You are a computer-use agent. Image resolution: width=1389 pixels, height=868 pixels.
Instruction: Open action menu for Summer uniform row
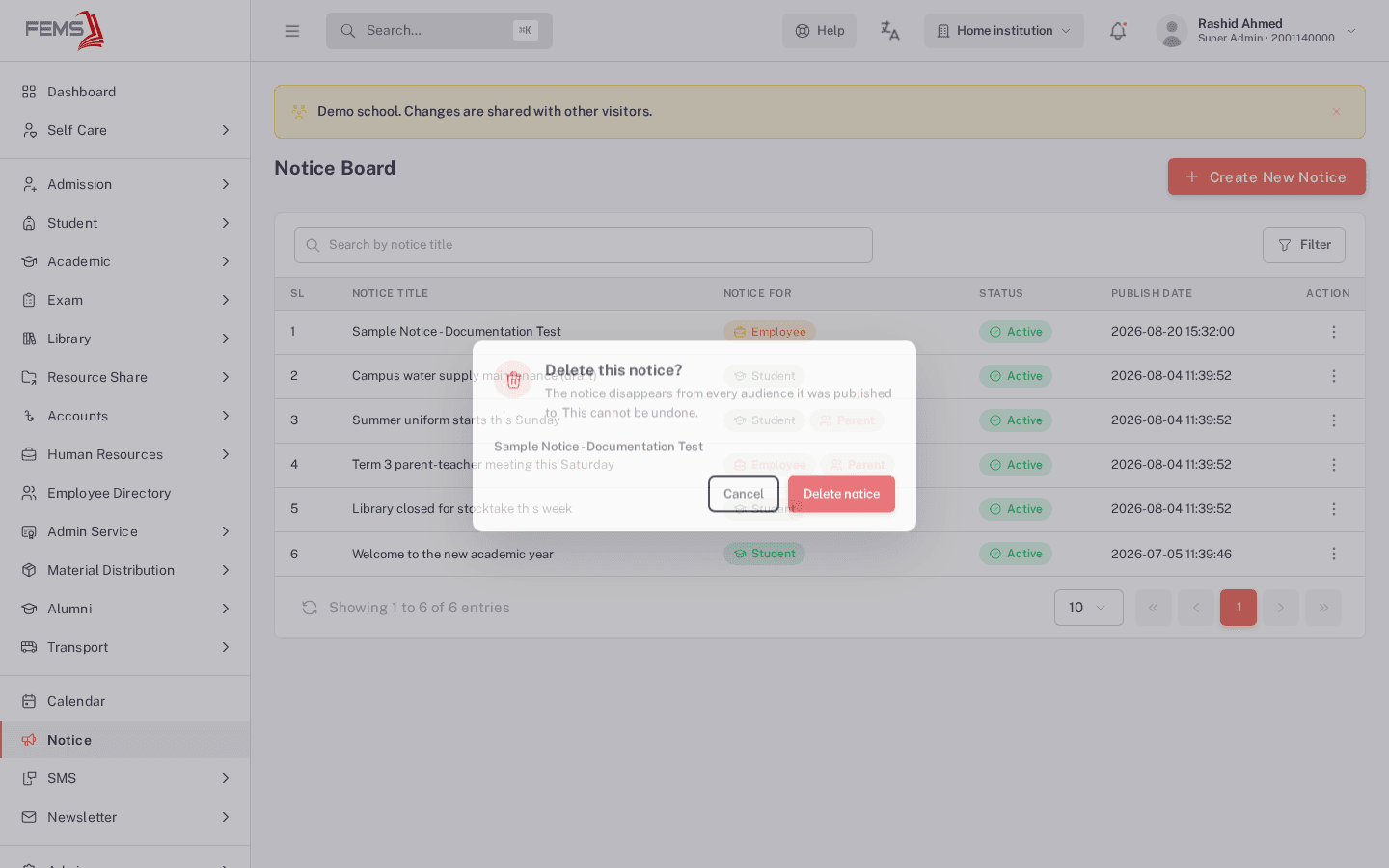click(x=1334, y=420)
